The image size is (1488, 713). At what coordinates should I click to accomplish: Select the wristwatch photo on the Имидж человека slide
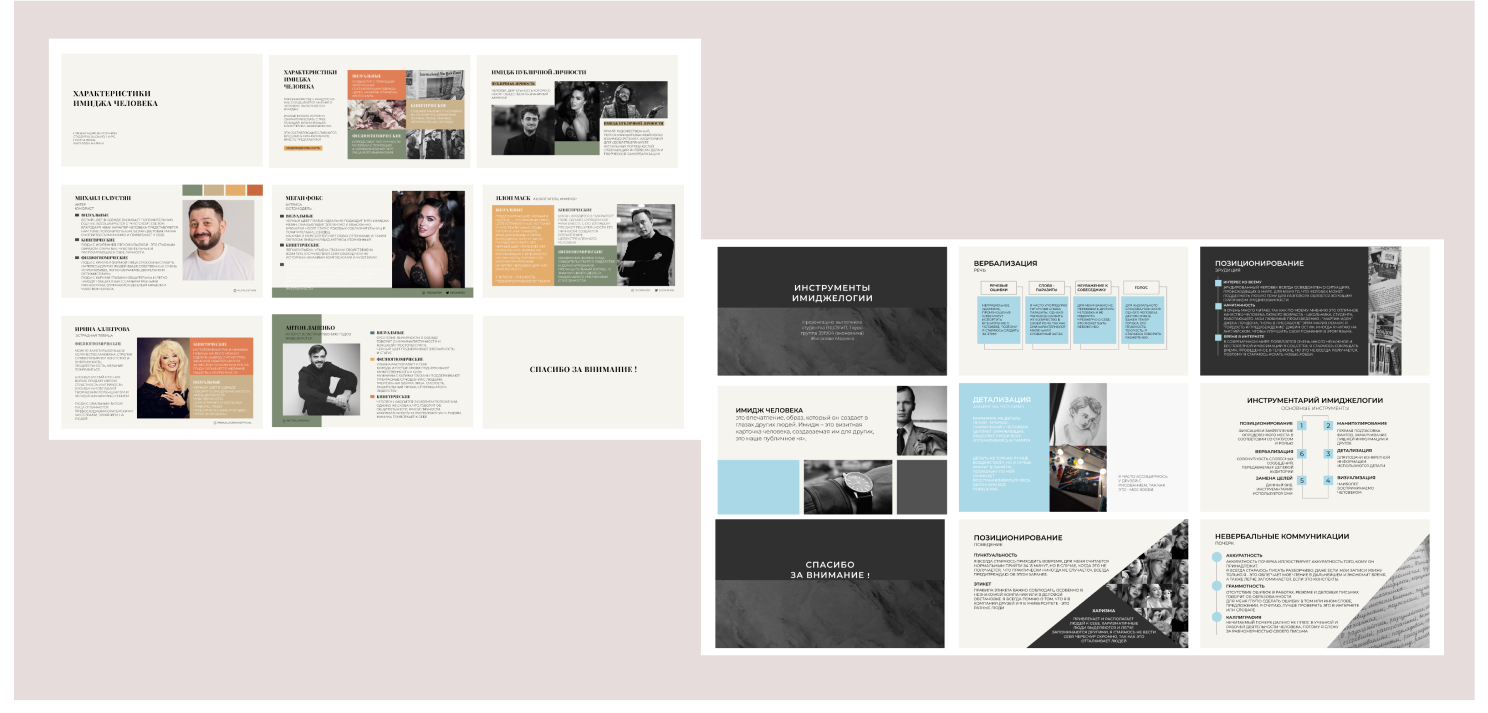click(x=849, y=486)
